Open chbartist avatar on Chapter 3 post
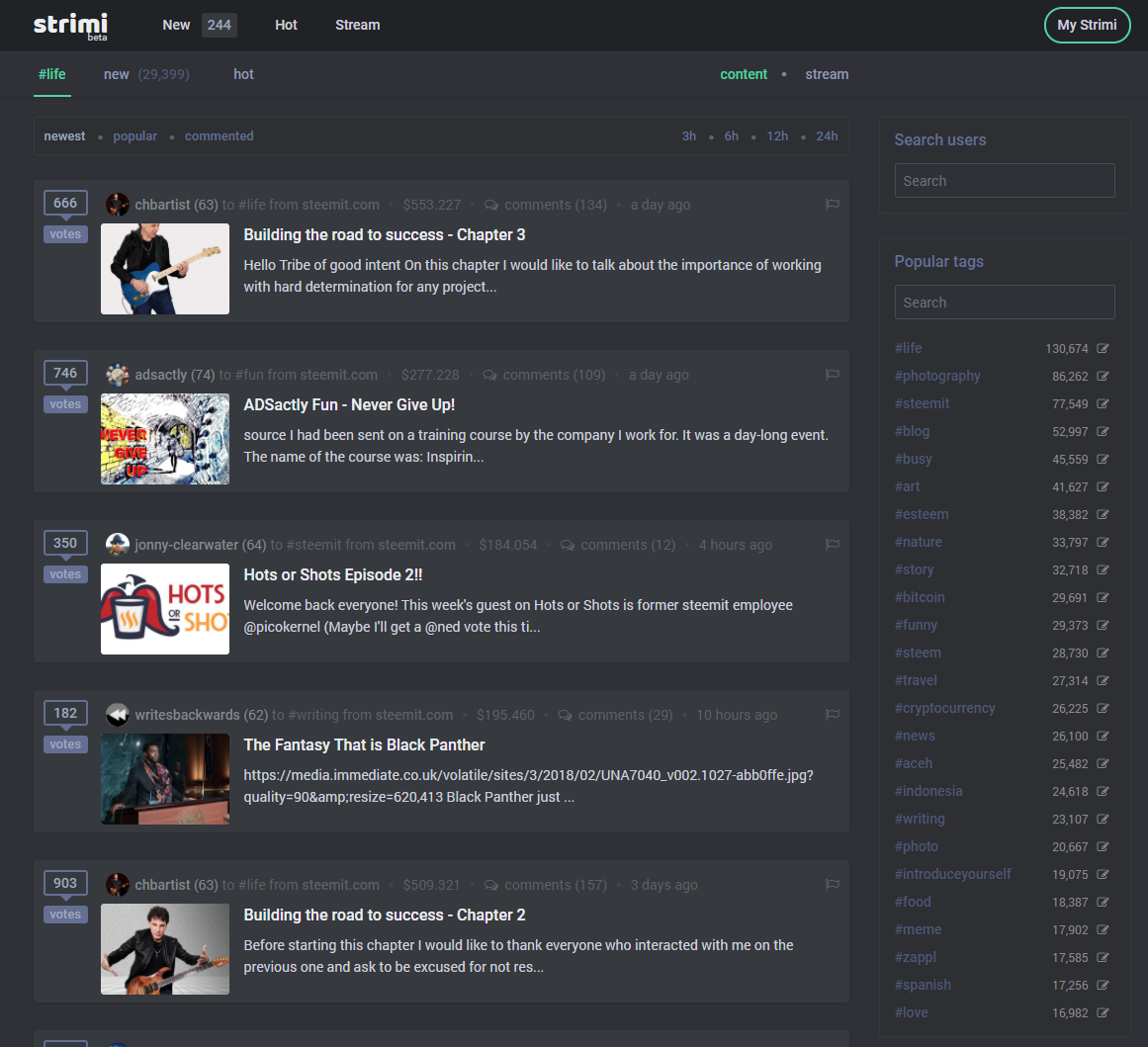1148x1047 pixels. pos(117,205)
